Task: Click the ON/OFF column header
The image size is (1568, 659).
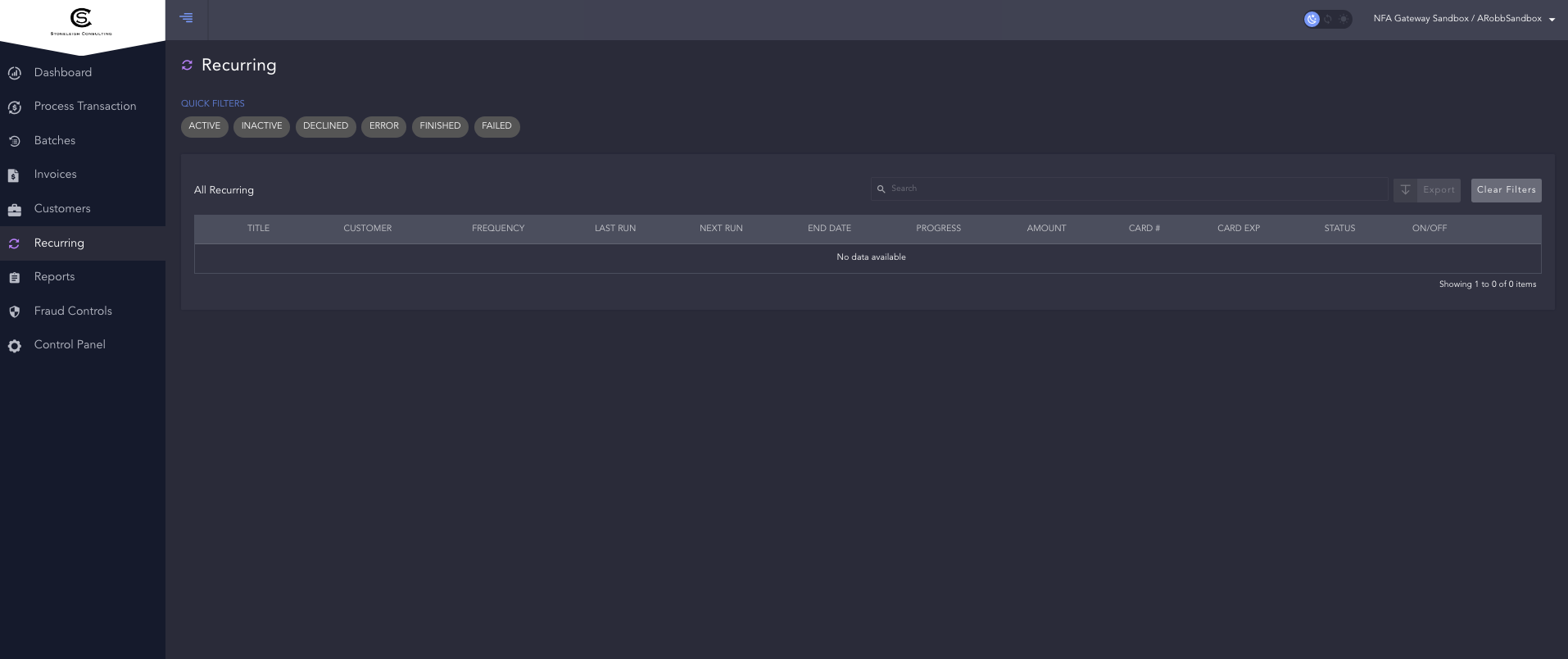Action: click(x=1430, y=229)
